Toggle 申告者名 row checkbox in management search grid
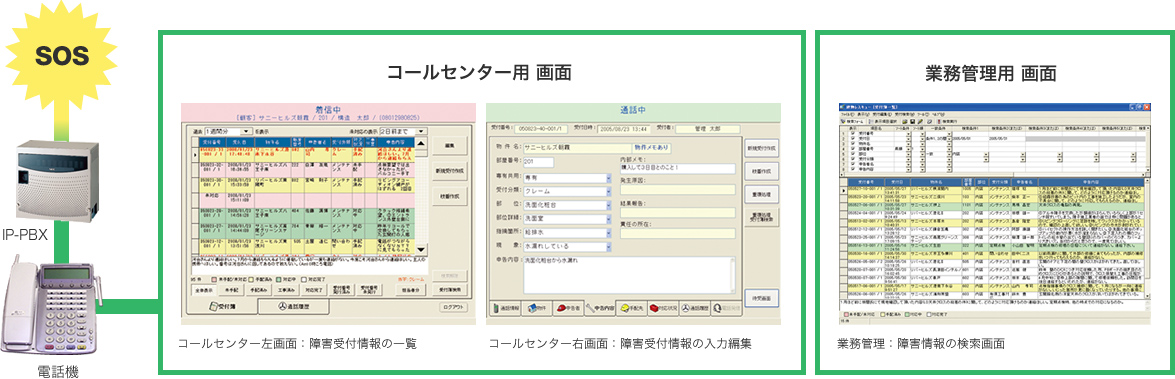This screenshot has height=379, width=1175. pos(852,163)
